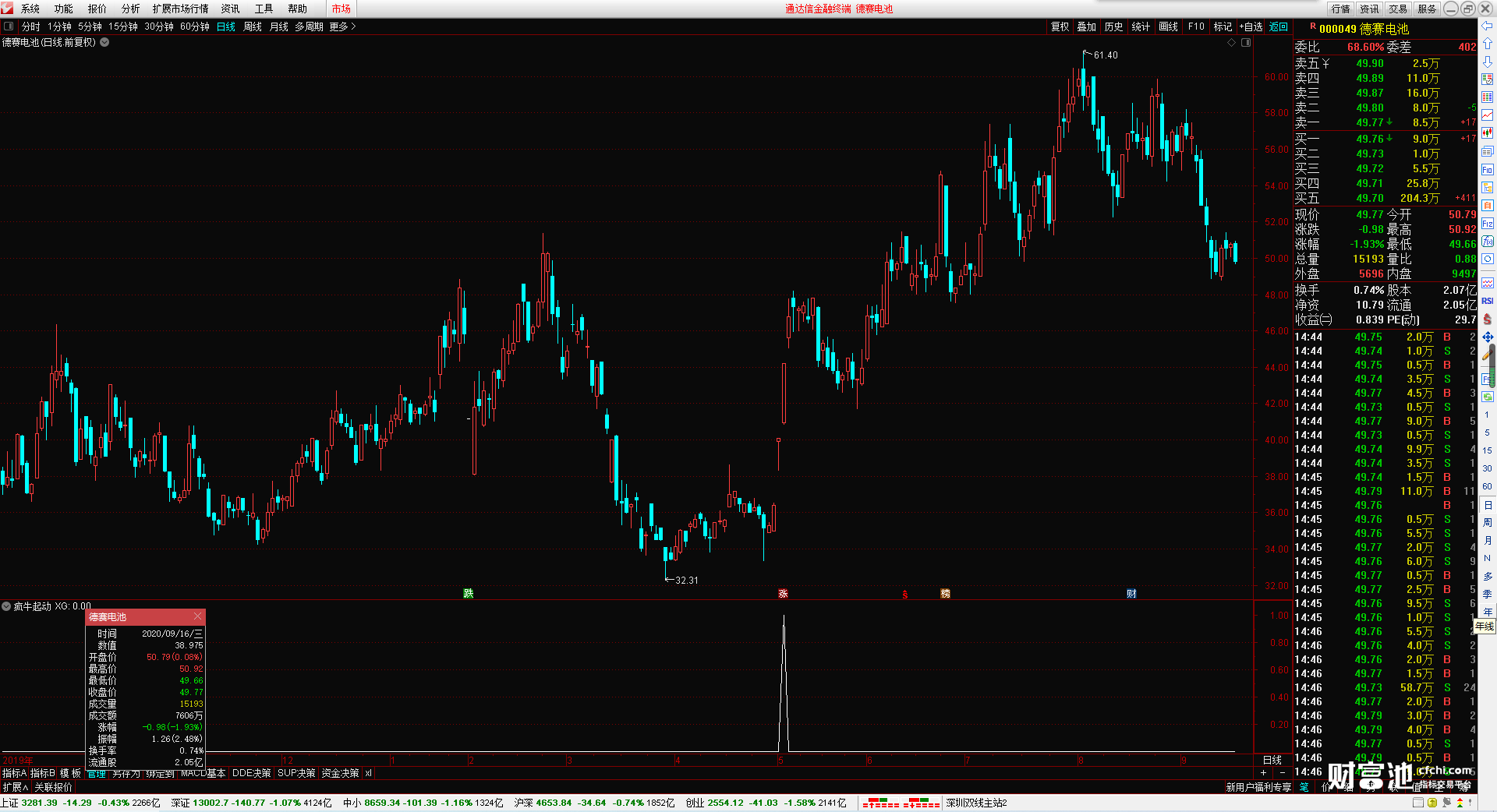Select the 60分钟 period tab
This screenshot has height=812, width=1497.
point(195,26)
